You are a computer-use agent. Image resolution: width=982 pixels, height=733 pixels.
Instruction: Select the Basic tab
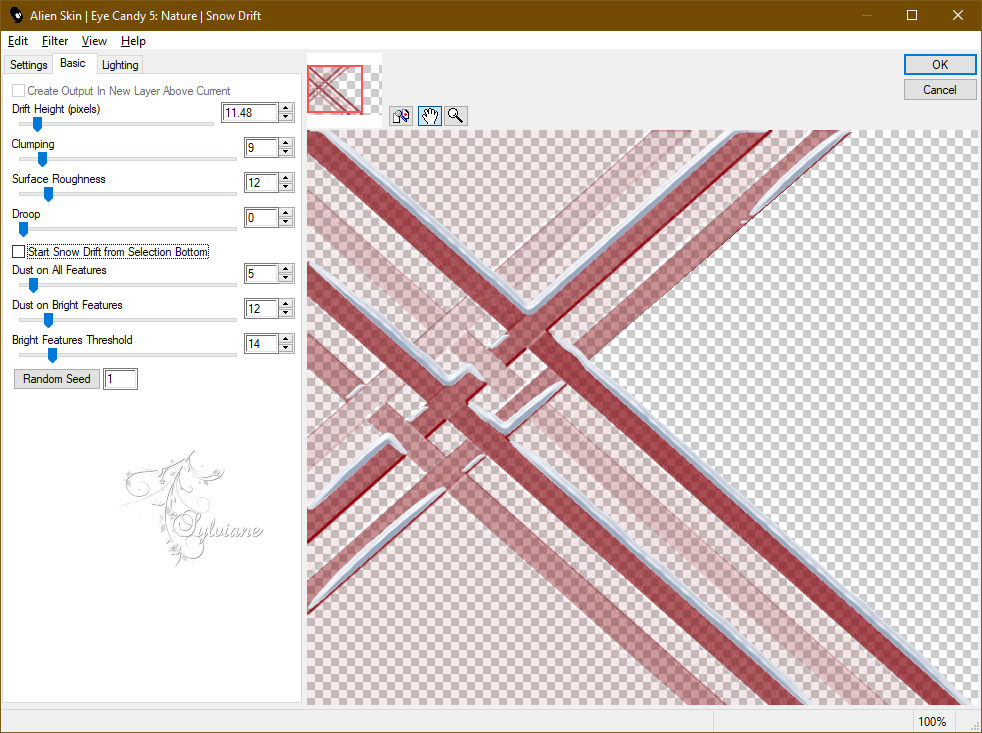(x=73, y=63)
